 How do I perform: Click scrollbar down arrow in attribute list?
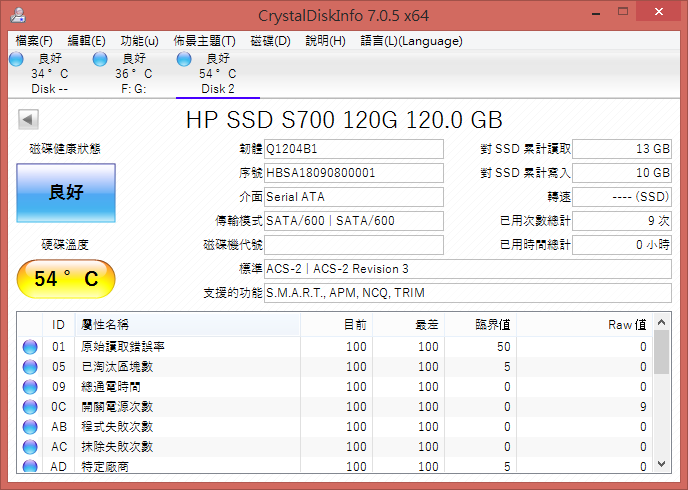click(662, 464)
